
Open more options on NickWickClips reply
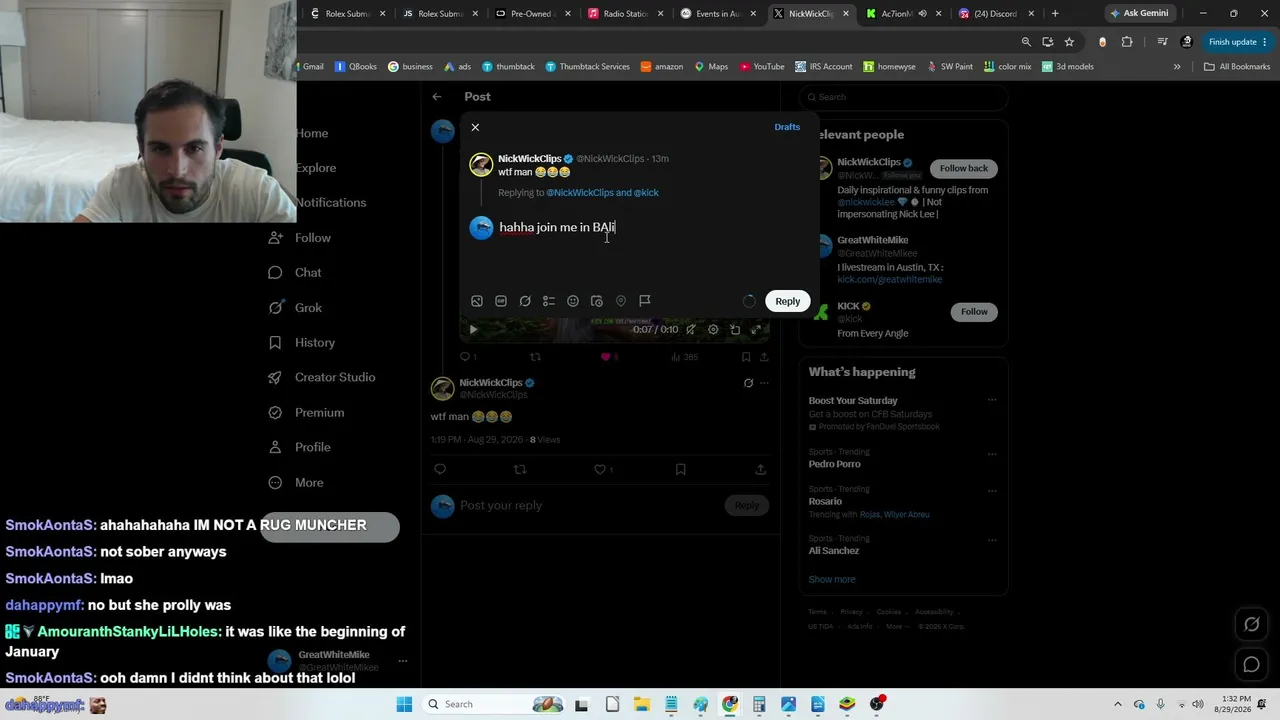(764, 383)
